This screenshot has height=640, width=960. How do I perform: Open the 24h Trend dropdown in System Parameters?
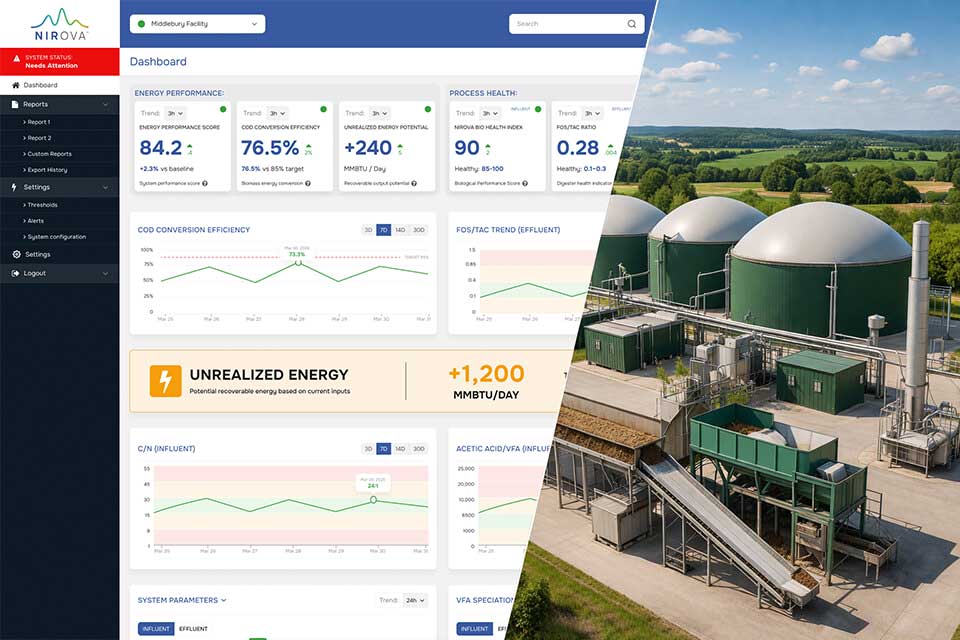(415, 600)
